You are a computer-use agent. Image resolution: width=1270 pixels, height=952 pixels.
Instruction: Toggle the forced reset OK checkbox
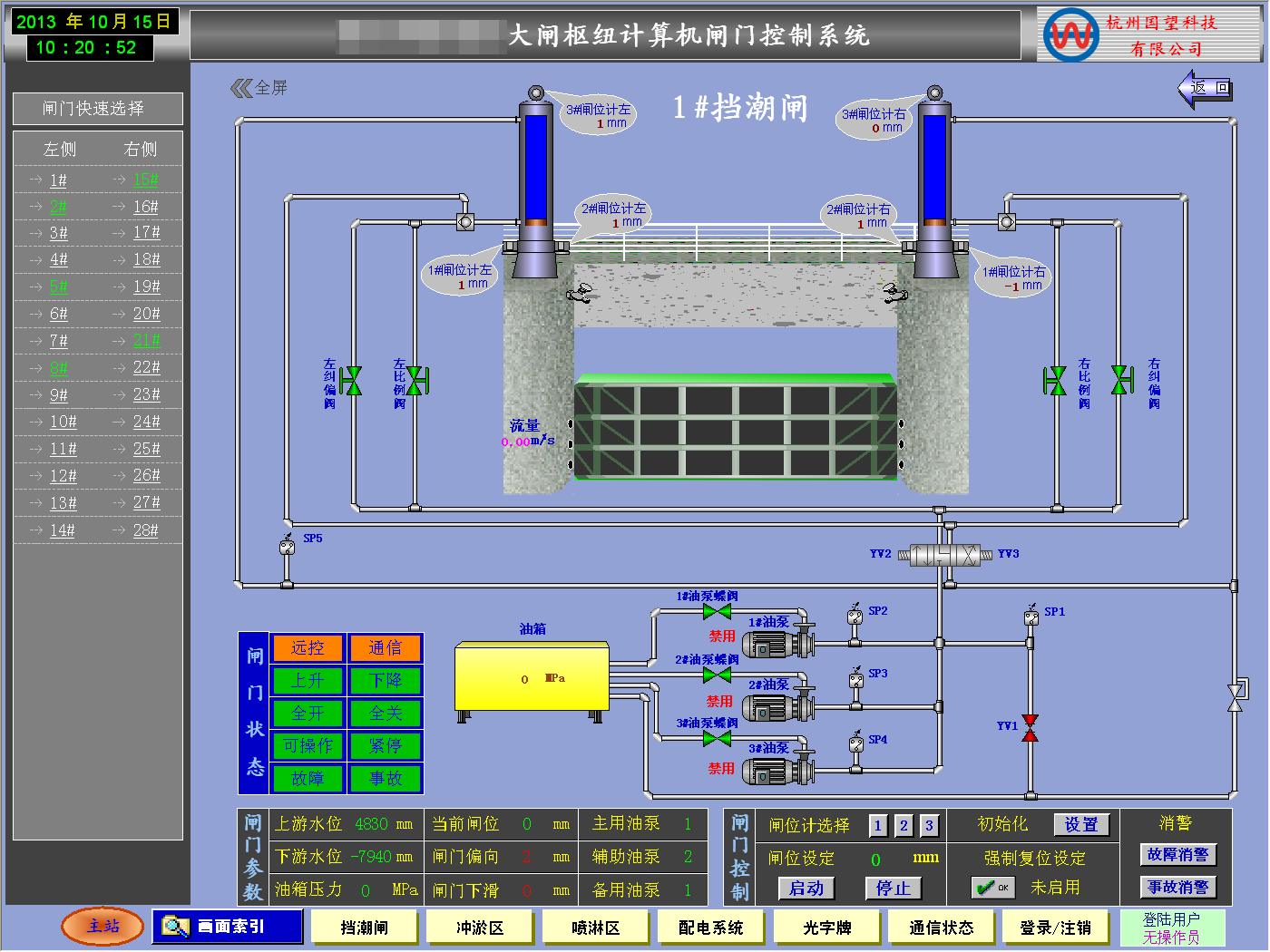[x=992, y=888]
